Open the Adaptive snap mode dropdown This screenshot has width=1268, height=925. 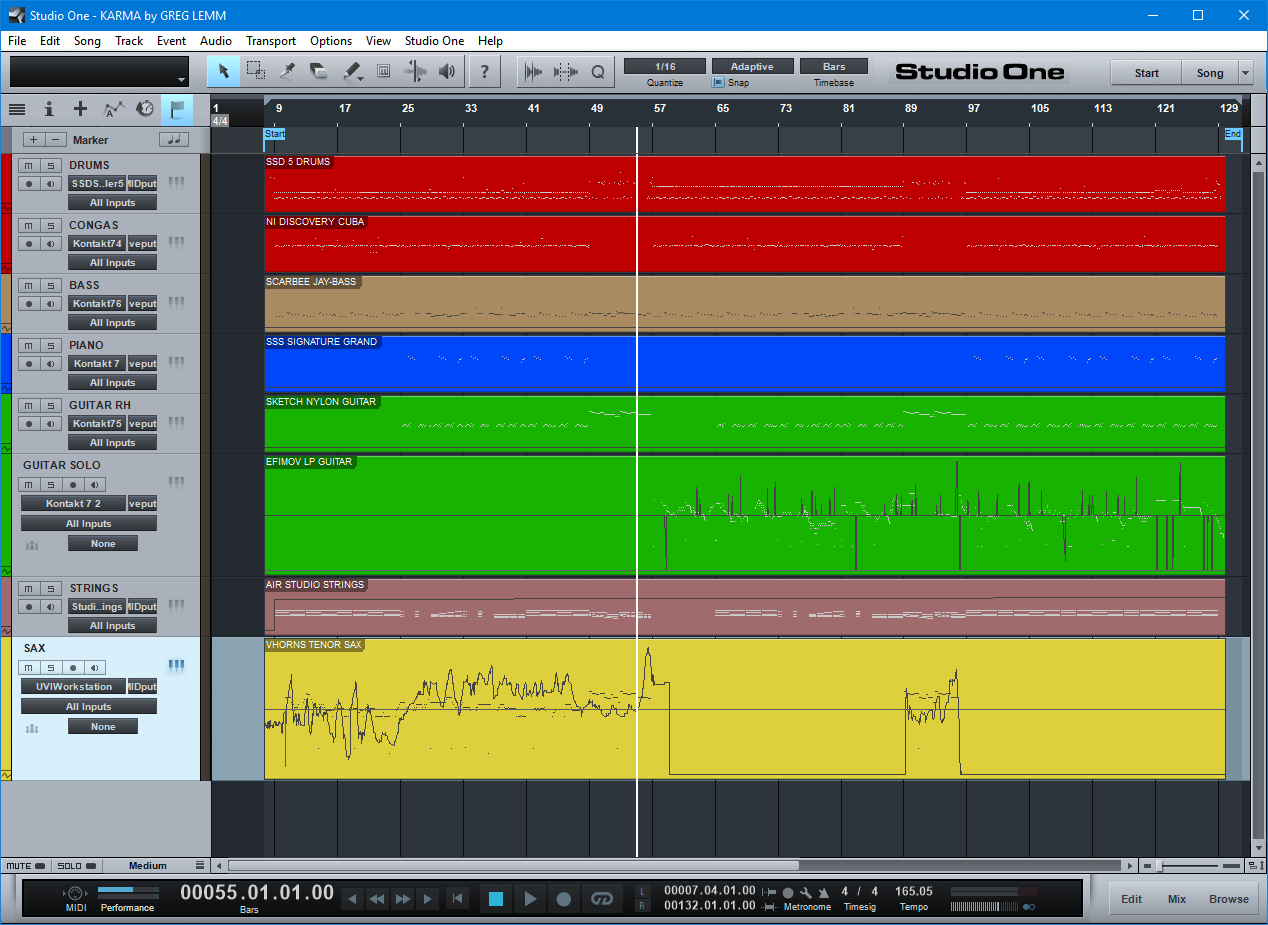[752, 66]
